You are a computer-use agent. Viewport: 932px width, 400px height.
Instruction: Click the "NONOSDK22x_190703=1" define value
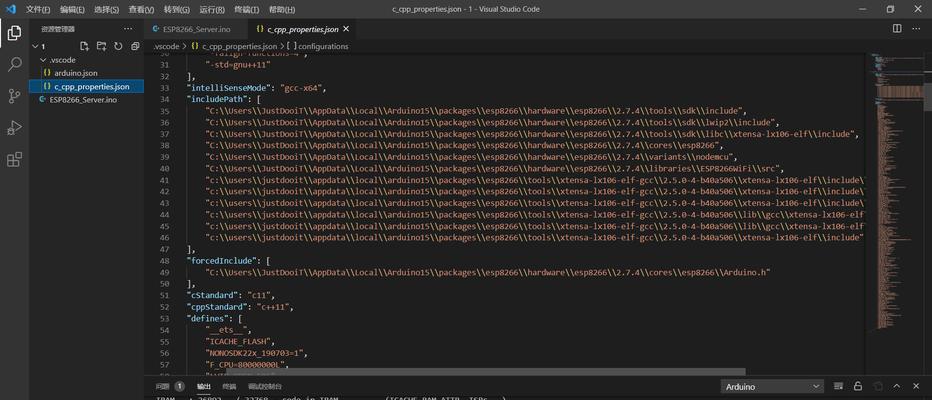point(256,352)
